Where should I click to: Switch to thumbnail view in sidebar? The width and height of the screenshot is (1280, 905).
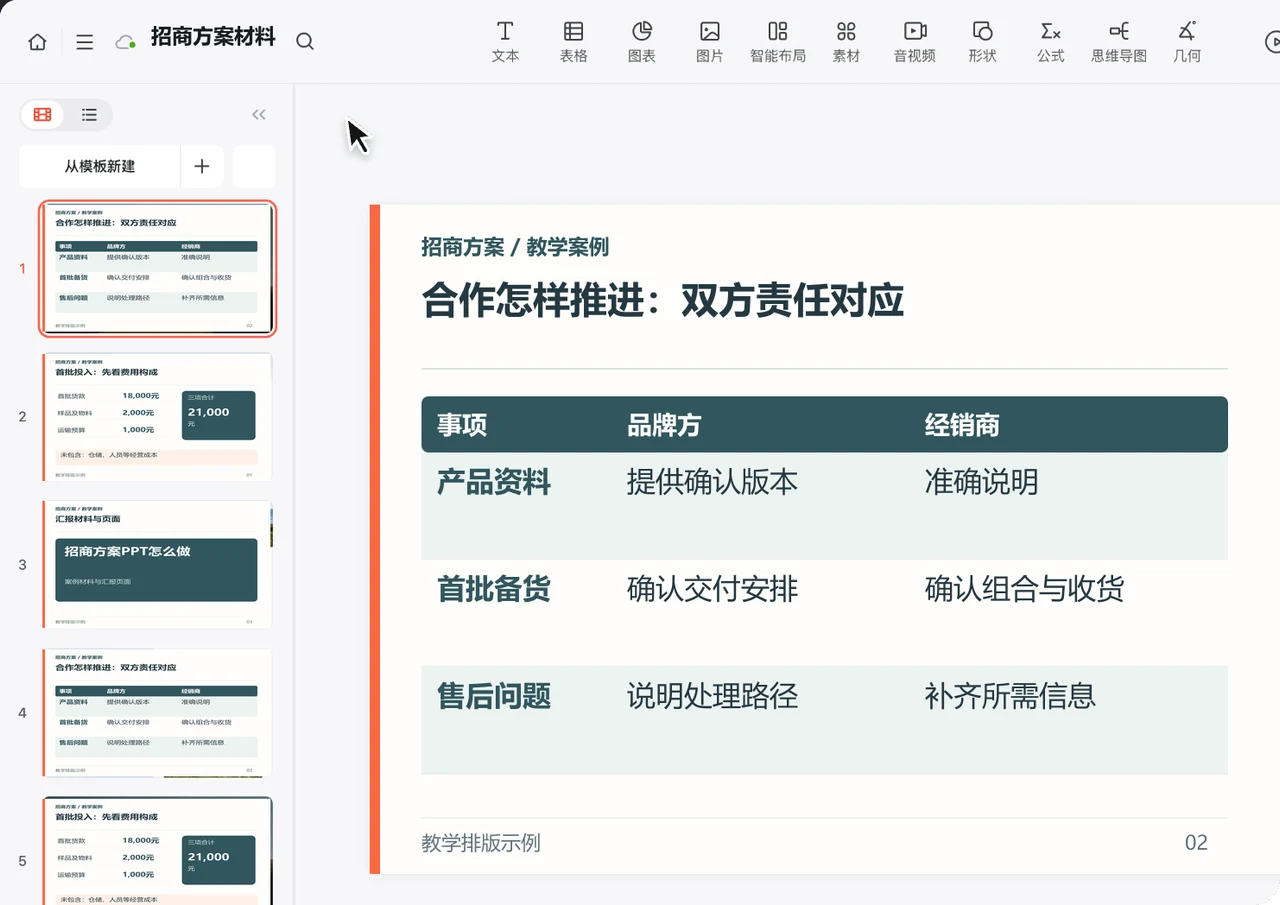coord(43,115)
